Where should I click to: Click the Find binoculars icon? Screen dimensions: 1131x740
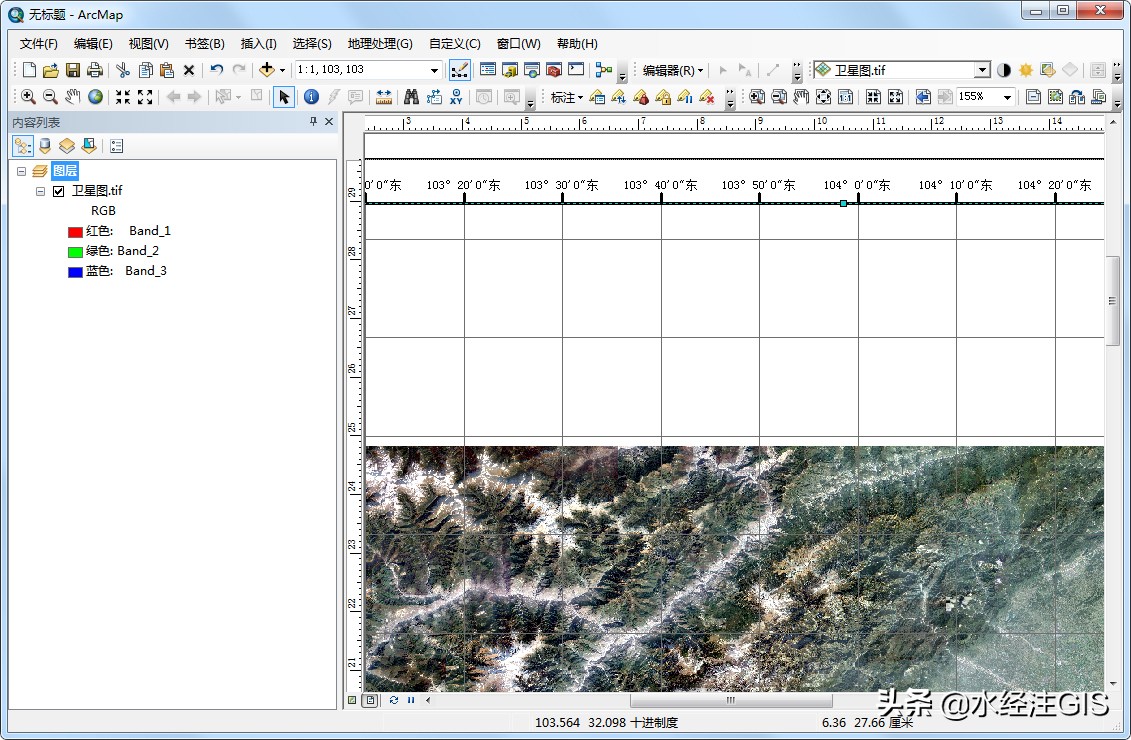(x=411, y=97)
